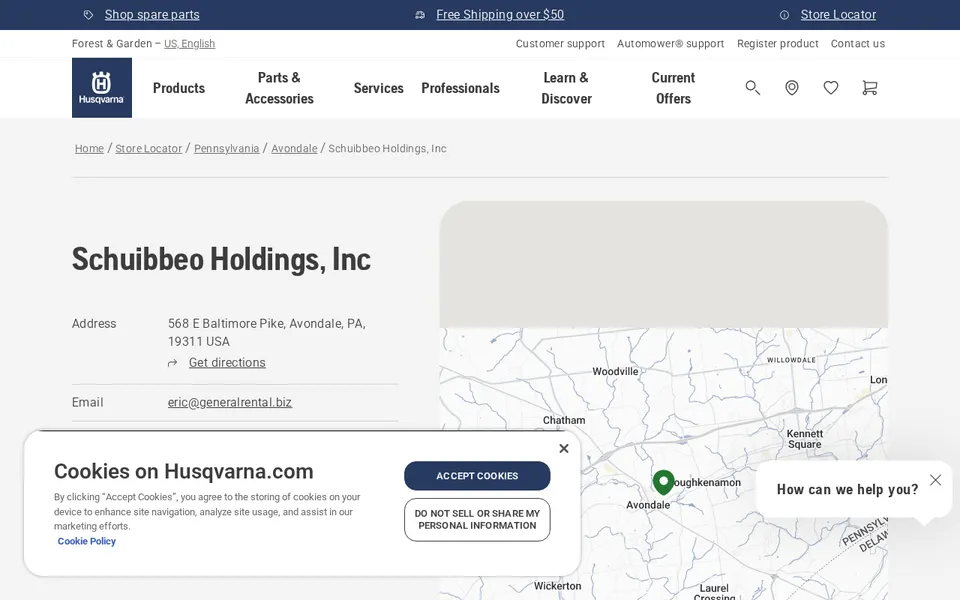Go to Avondale breadcrumb
Screen dimensions: 960x600
pos(294,148)
